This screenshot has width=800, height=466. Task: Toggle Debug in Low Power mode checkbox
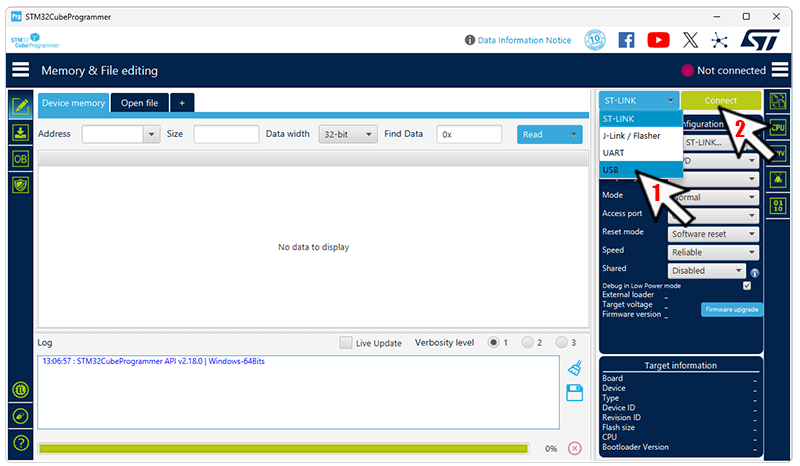point(747,285)
